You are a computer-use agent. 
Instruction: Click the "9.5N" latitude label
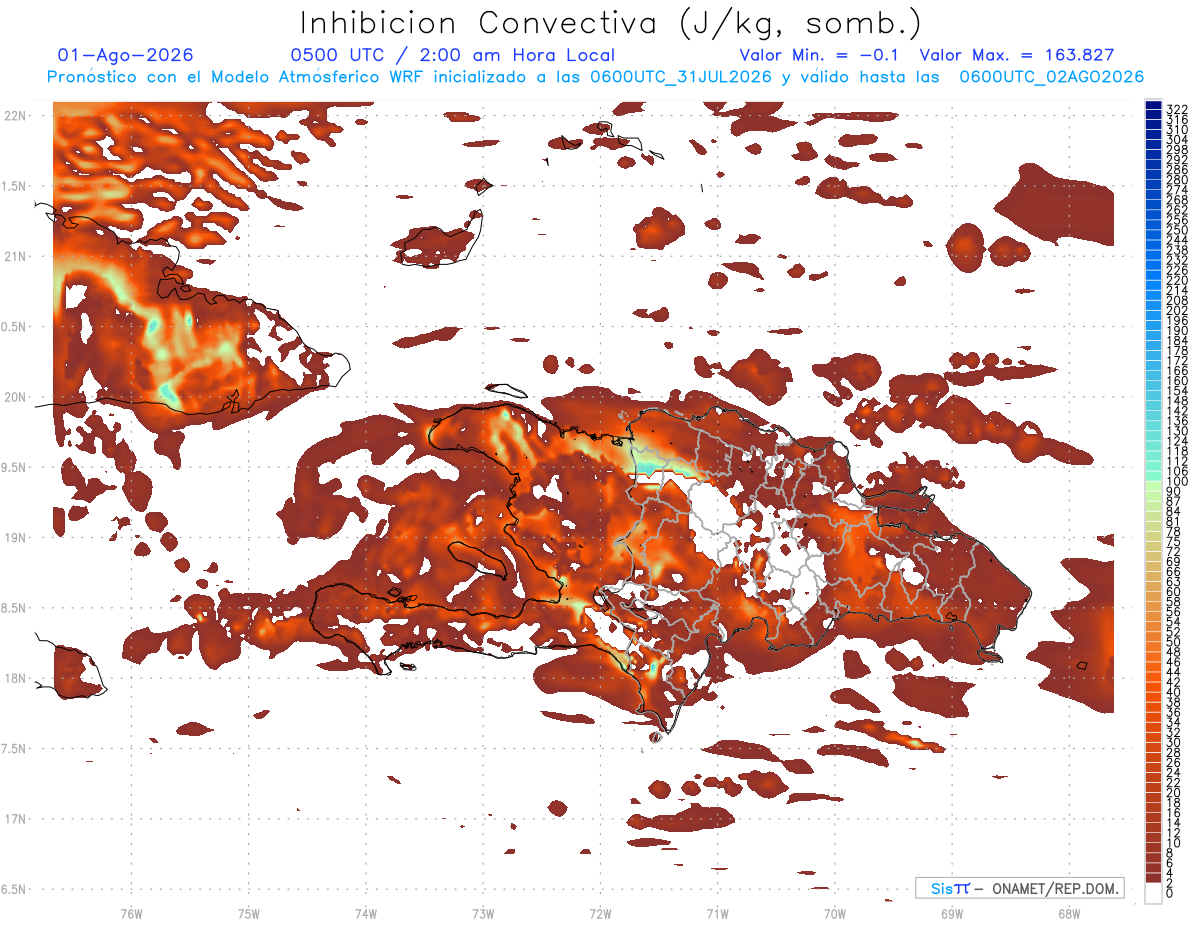[15, 467]
